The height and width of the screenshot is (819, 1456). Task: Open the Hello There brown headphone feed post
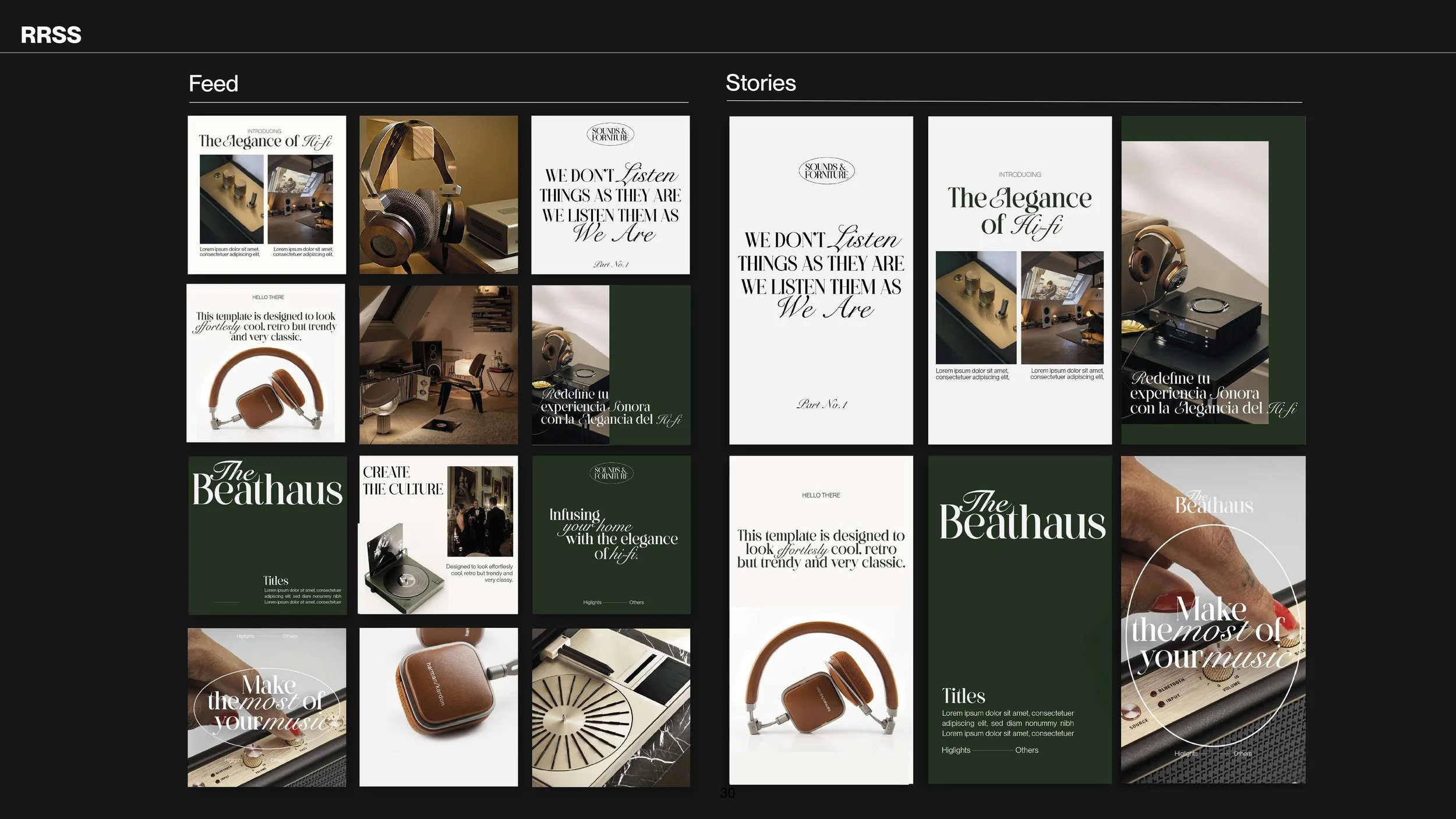pyautogui.click(x=266, y=363)
